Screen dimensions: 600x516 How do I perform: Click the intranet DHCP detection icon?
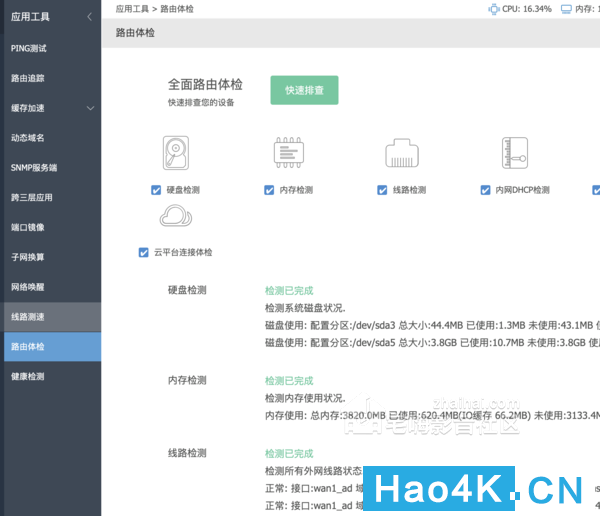(515, 153)
